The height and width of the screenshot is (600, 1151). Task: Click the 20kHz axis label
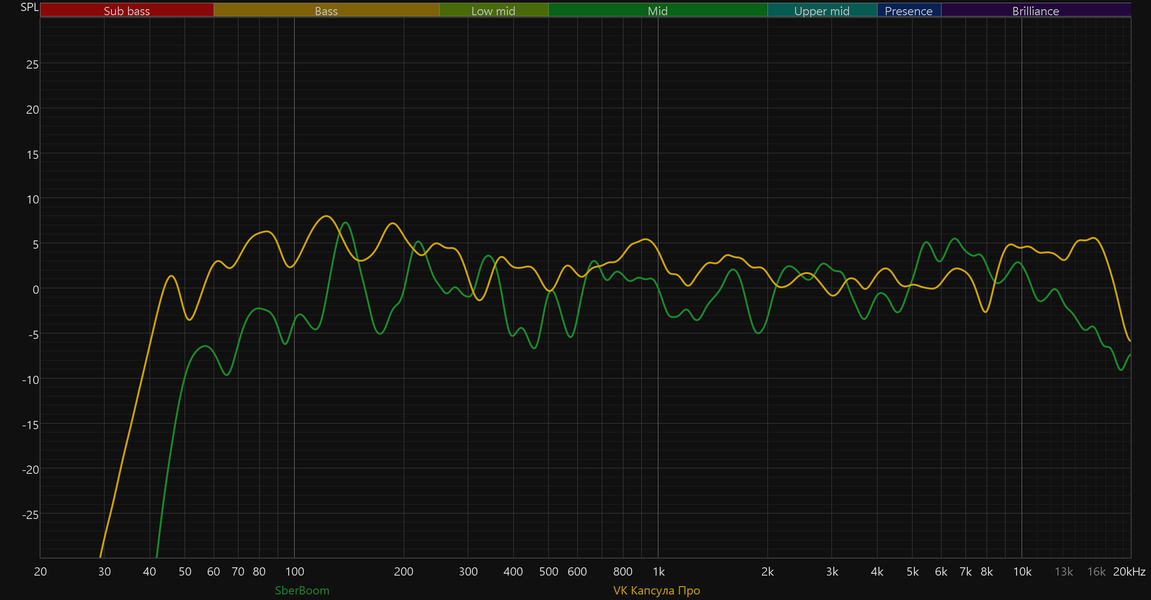point(1129,572)
